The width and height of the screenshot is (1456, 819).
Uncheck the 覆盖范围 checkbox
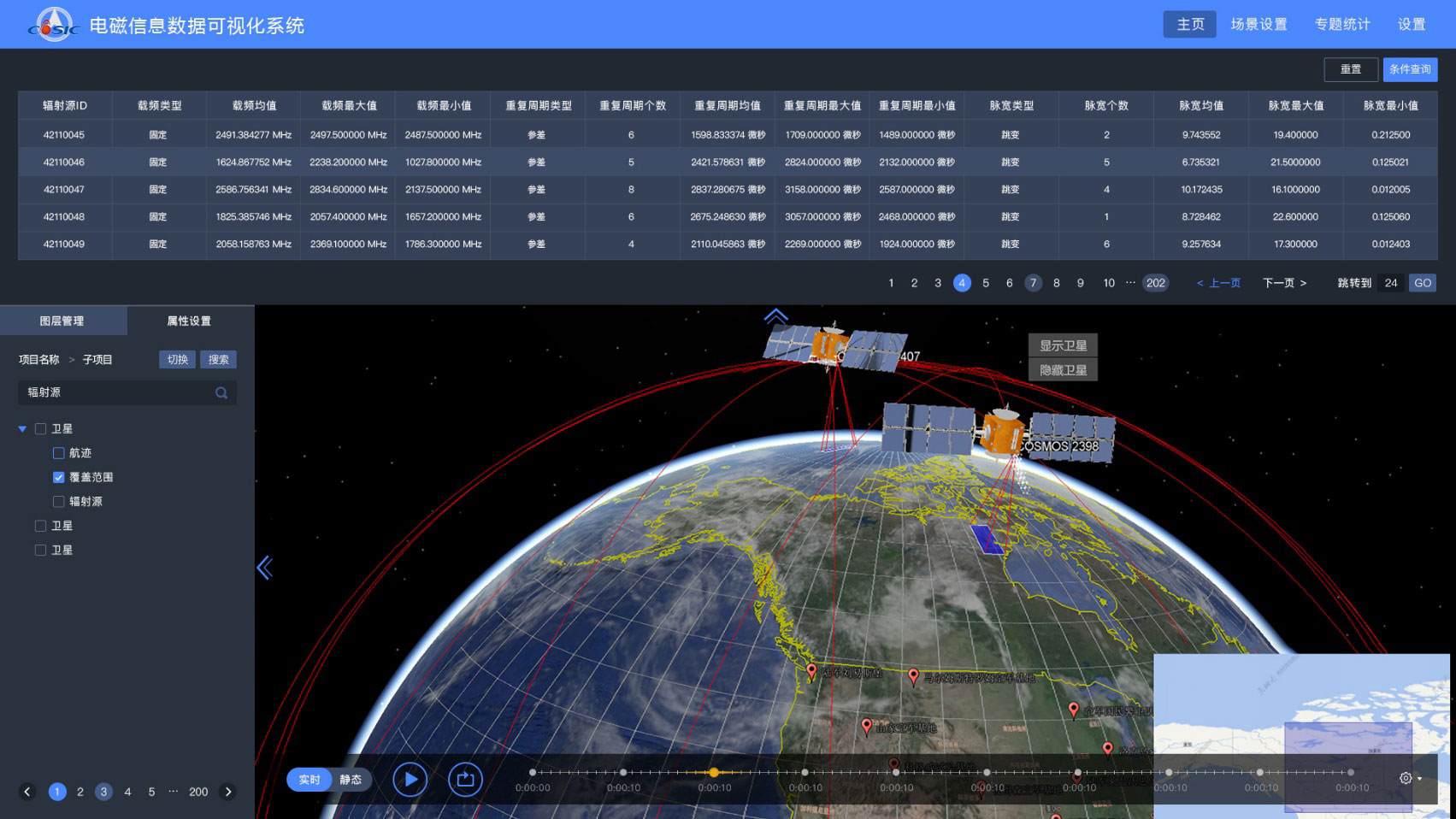[x=58, y=477]
